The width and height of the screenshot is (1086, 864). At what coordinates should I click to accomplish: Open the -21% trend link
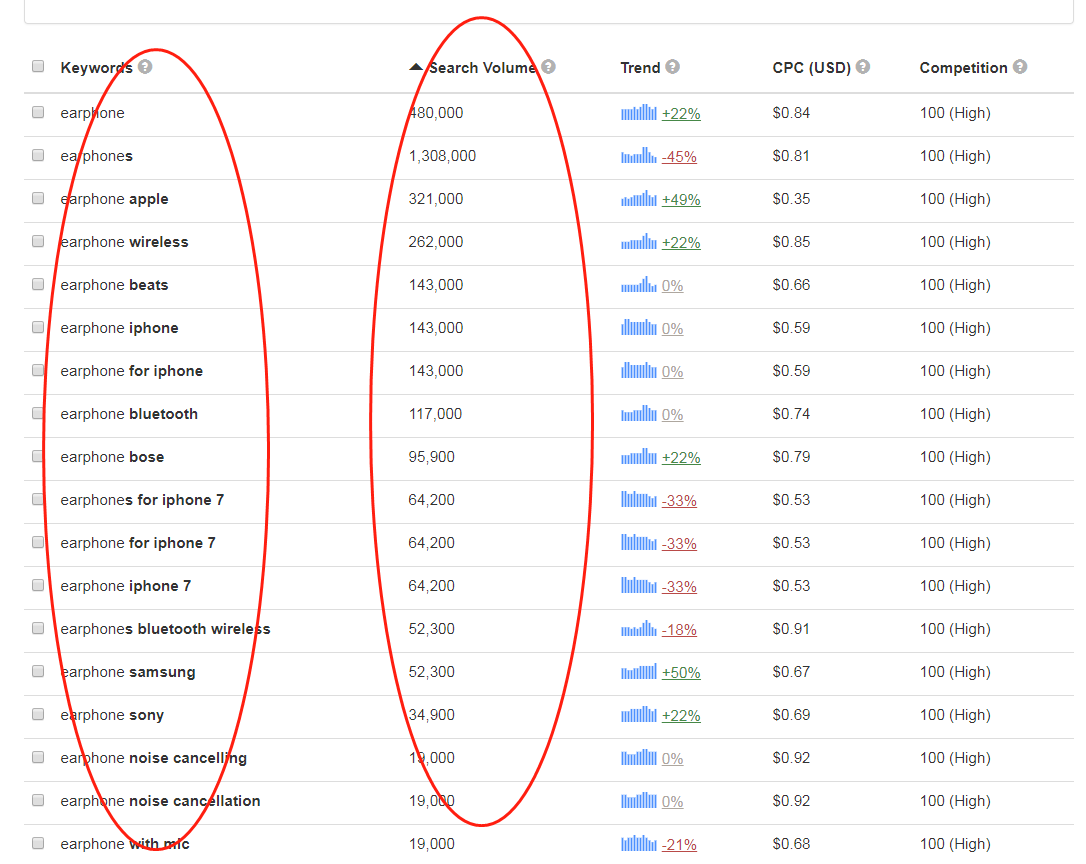point(679,844)
